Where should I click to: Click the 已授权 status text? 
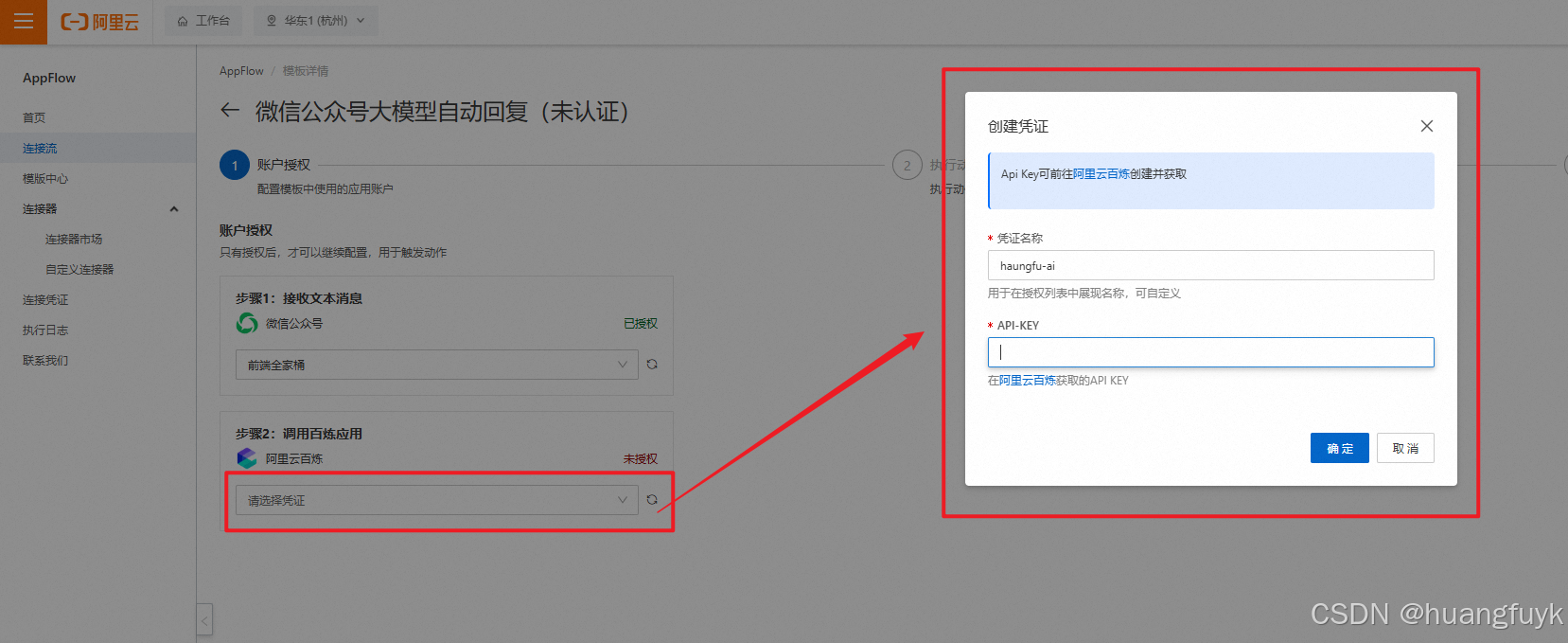(641, 324)
